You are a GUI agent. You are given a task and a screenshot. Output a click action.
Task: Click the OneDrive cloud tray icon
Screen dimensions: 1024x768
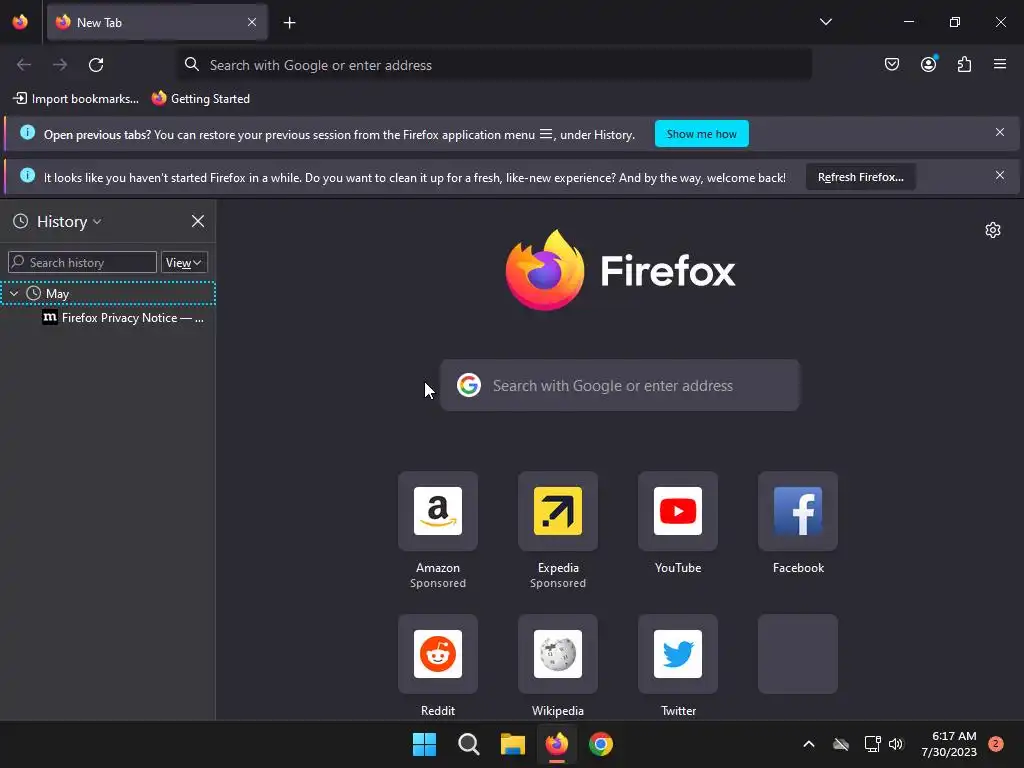[x=841, y=744]
